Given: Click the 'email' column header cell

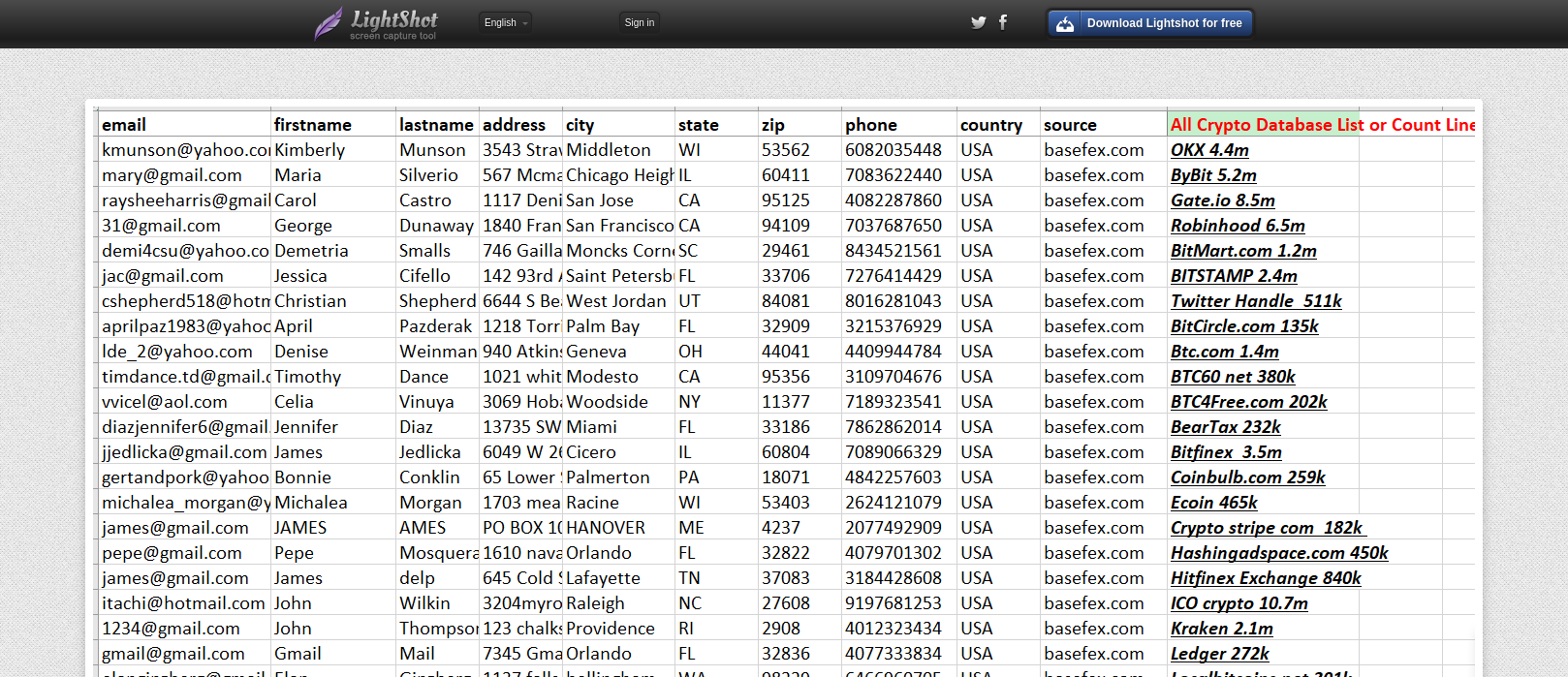Looking at the screenshot, I should click(x=184, y=125).
